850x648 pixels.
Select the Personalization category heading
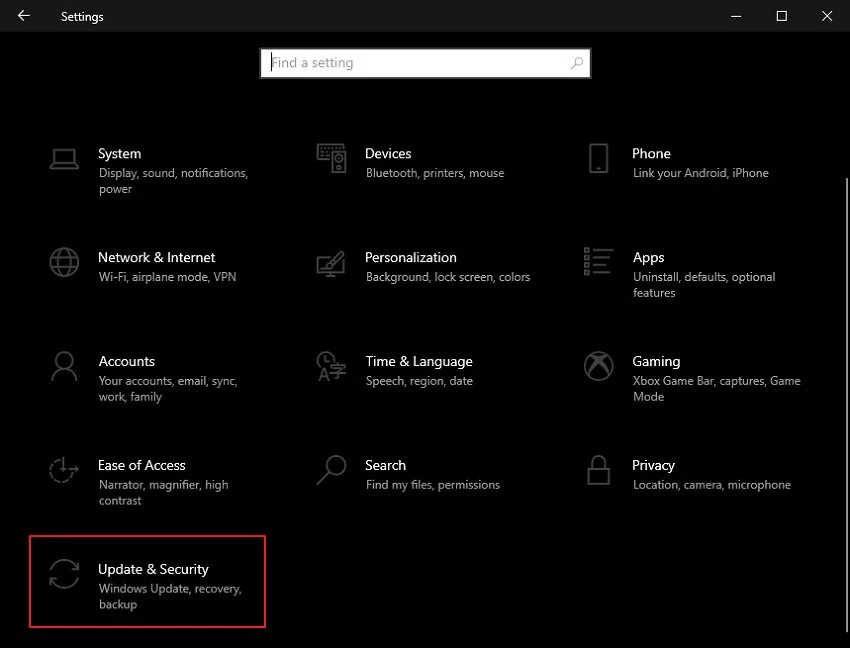pos(410,257)
